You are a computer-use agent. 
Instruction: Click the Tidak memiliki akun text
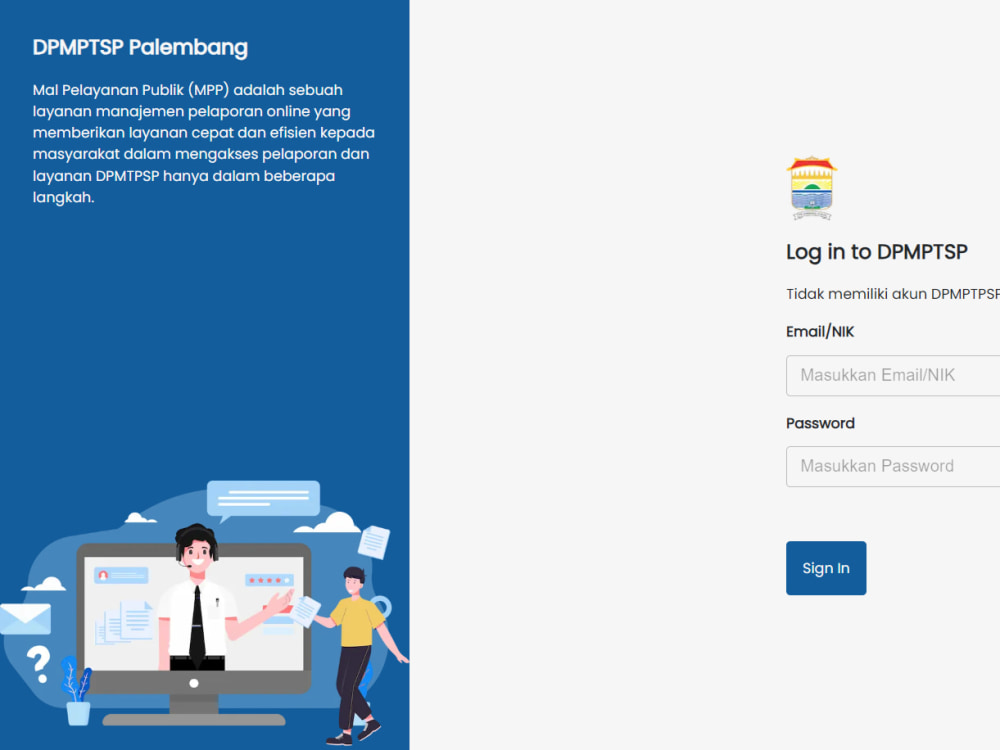click(x=893, y=294)
